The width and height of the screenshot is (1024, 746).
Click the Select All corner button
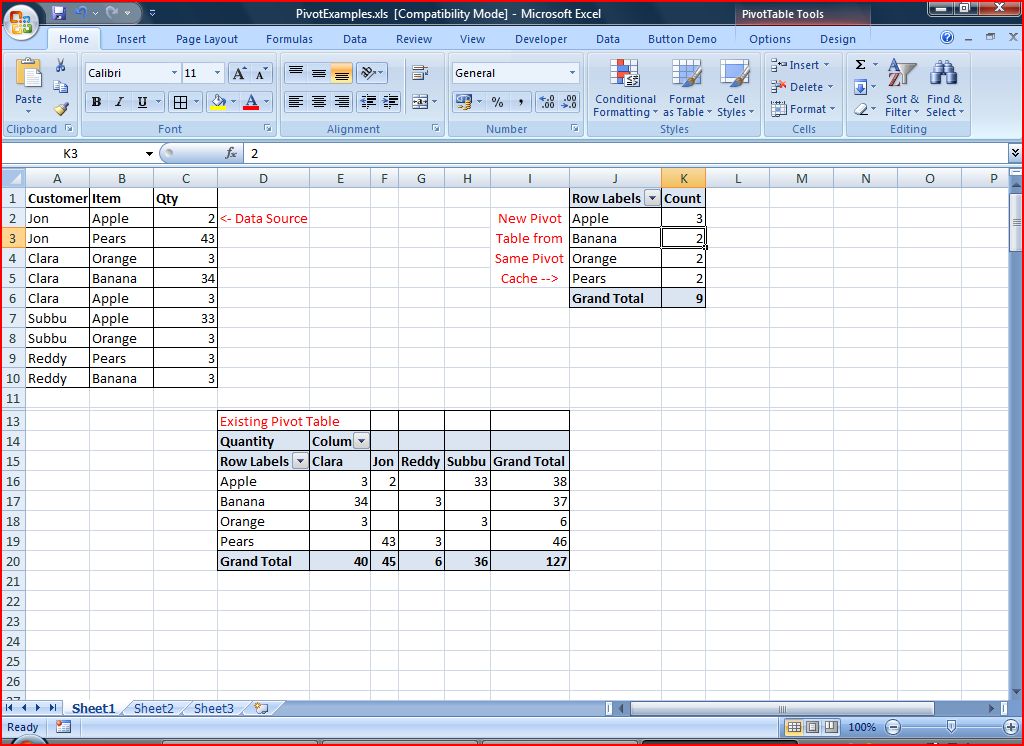[13, 178]
